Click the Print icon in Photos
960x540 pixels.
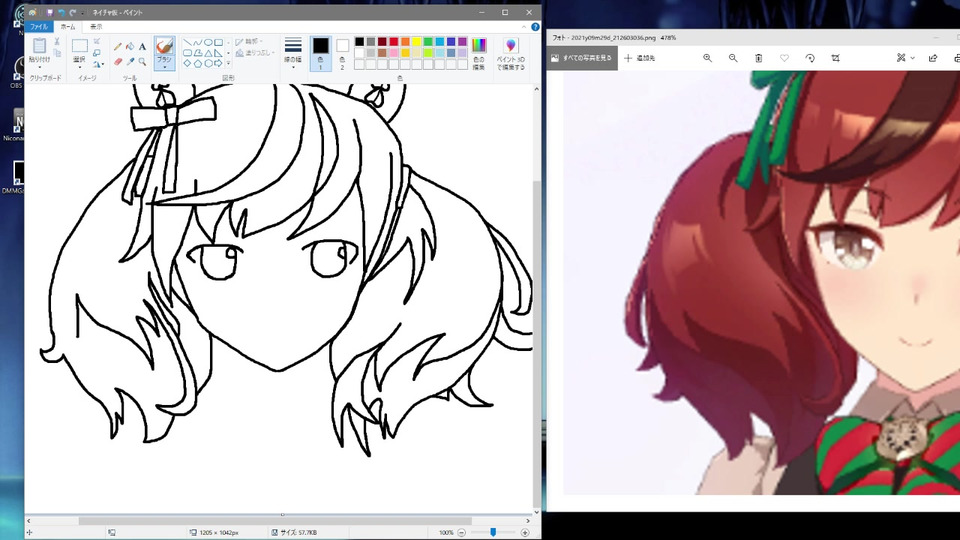click(x=956, y=58)
